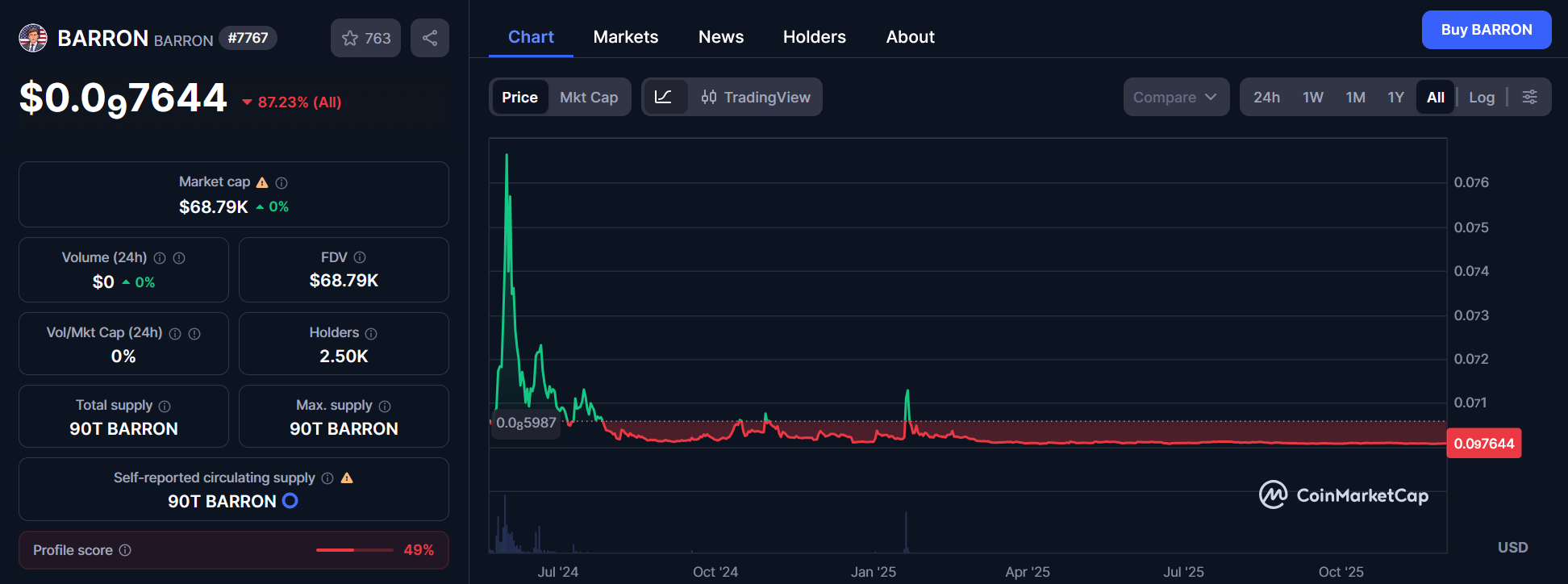This screenshot has width=1568, height=584.
Task: Click the #7767 rank badge
Action: [248, 38]
